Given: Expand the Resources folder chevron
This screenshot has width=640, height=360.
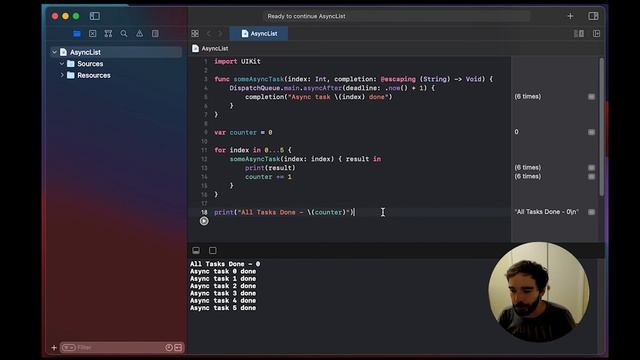Looking at the screenshot, I should click(x=62, y=75).
